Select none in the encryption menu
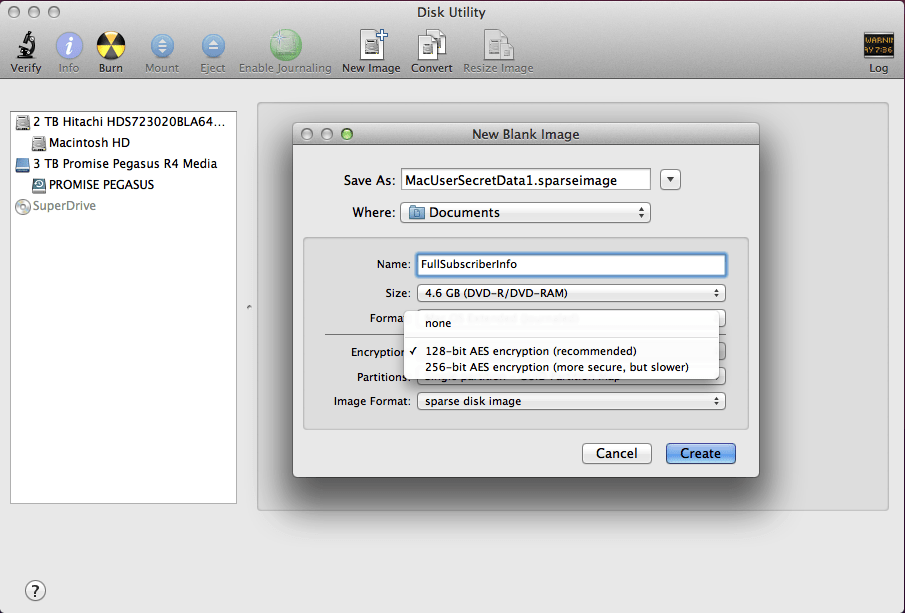Viewport: 905px width, 613px height. click(437, 323)
